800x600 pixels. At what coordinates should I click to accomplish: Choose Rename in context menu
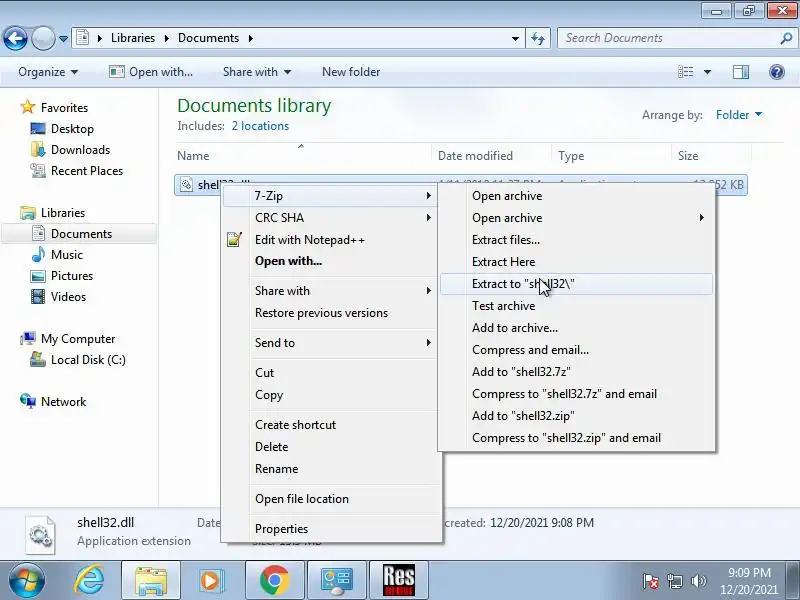(330, 469)
